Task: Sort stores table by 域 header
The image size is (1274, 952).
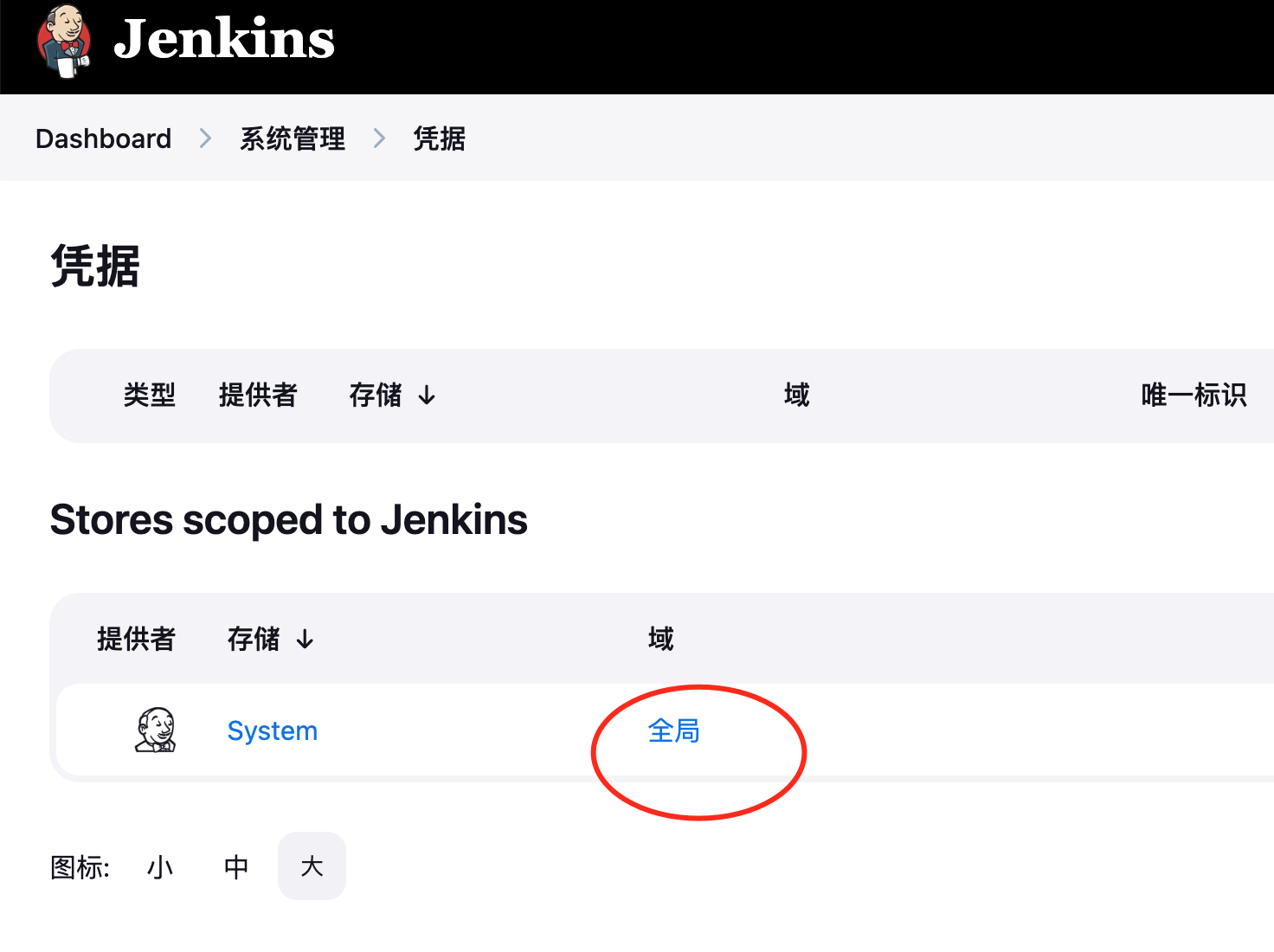Action: point(660,640)
